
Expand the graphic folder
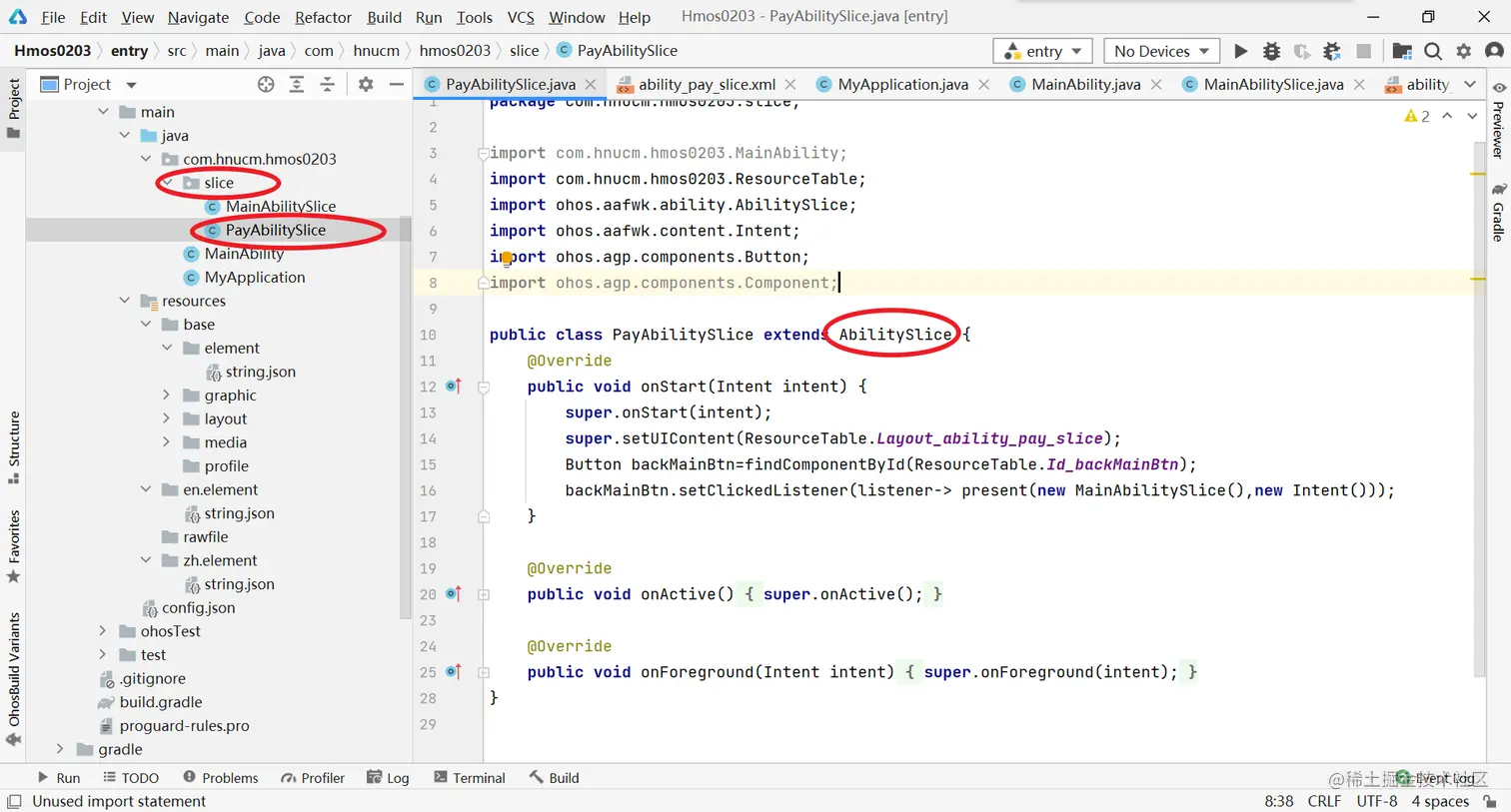tap(167, 396)
